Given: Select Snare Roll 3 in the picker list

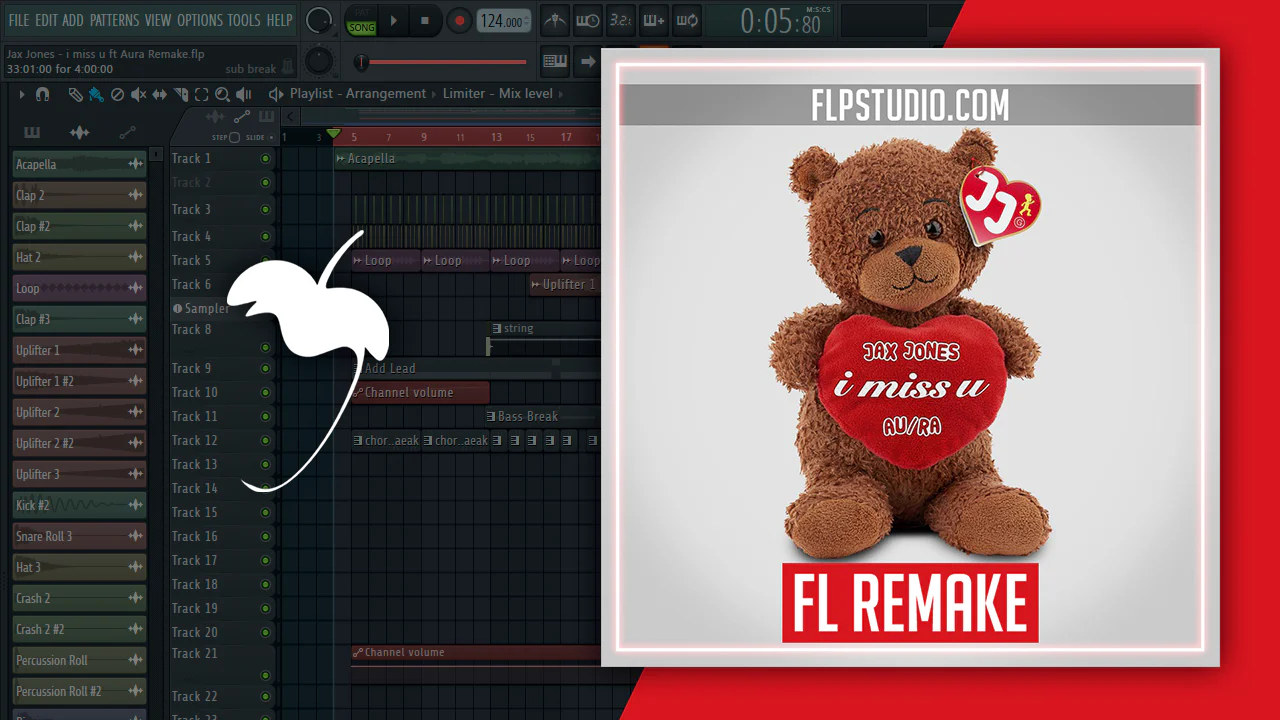Looking at the screenshot, I should click(x=80, y=537).
